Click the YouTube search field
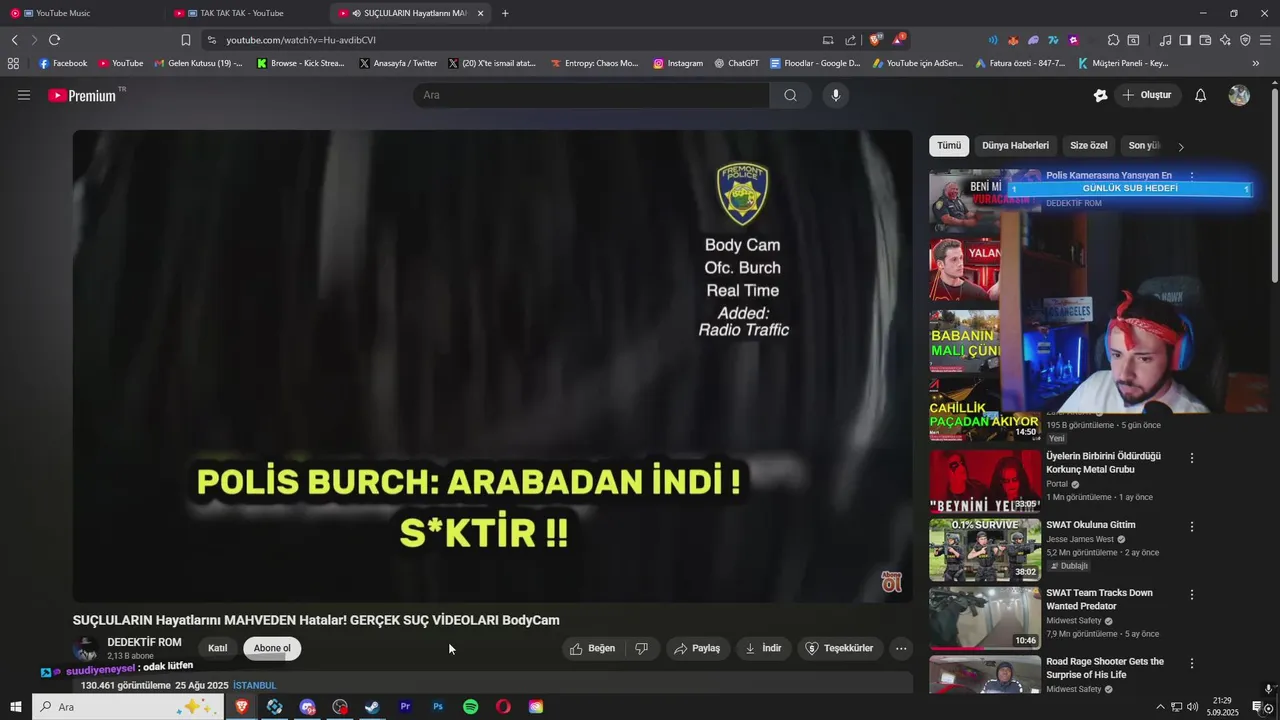Viewport: 1280px width, 720px height. point(591,95)
